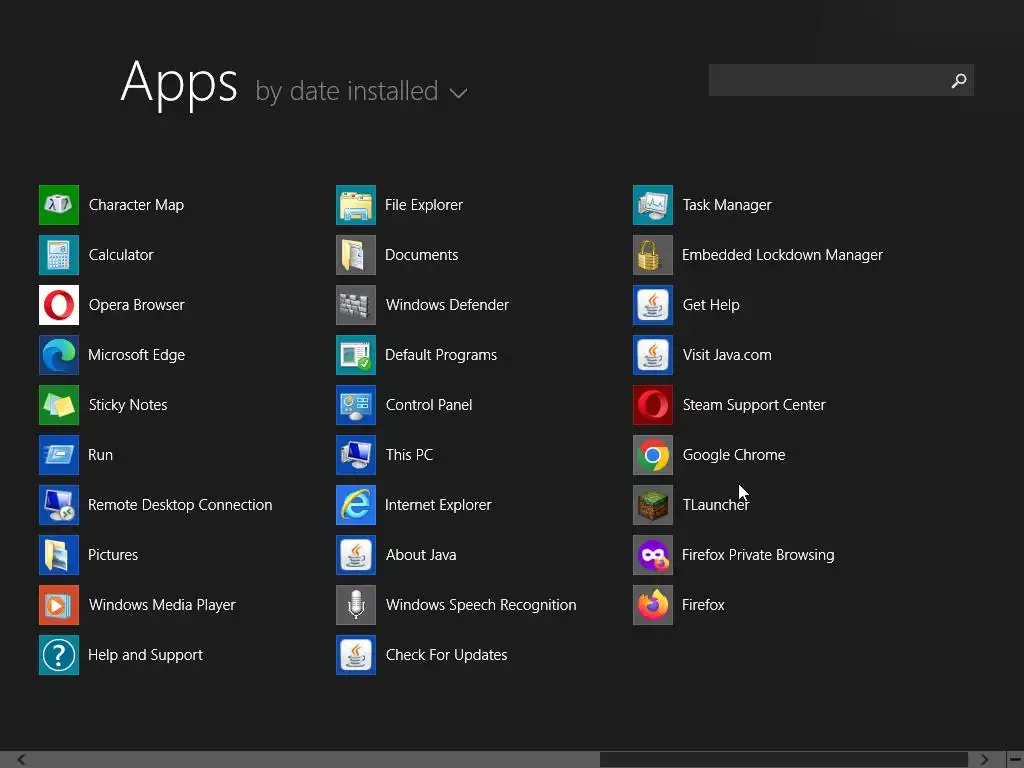Launch TLauncher grass-block icon
This screenshot has height=768, width=1024.
pos(653,505)
